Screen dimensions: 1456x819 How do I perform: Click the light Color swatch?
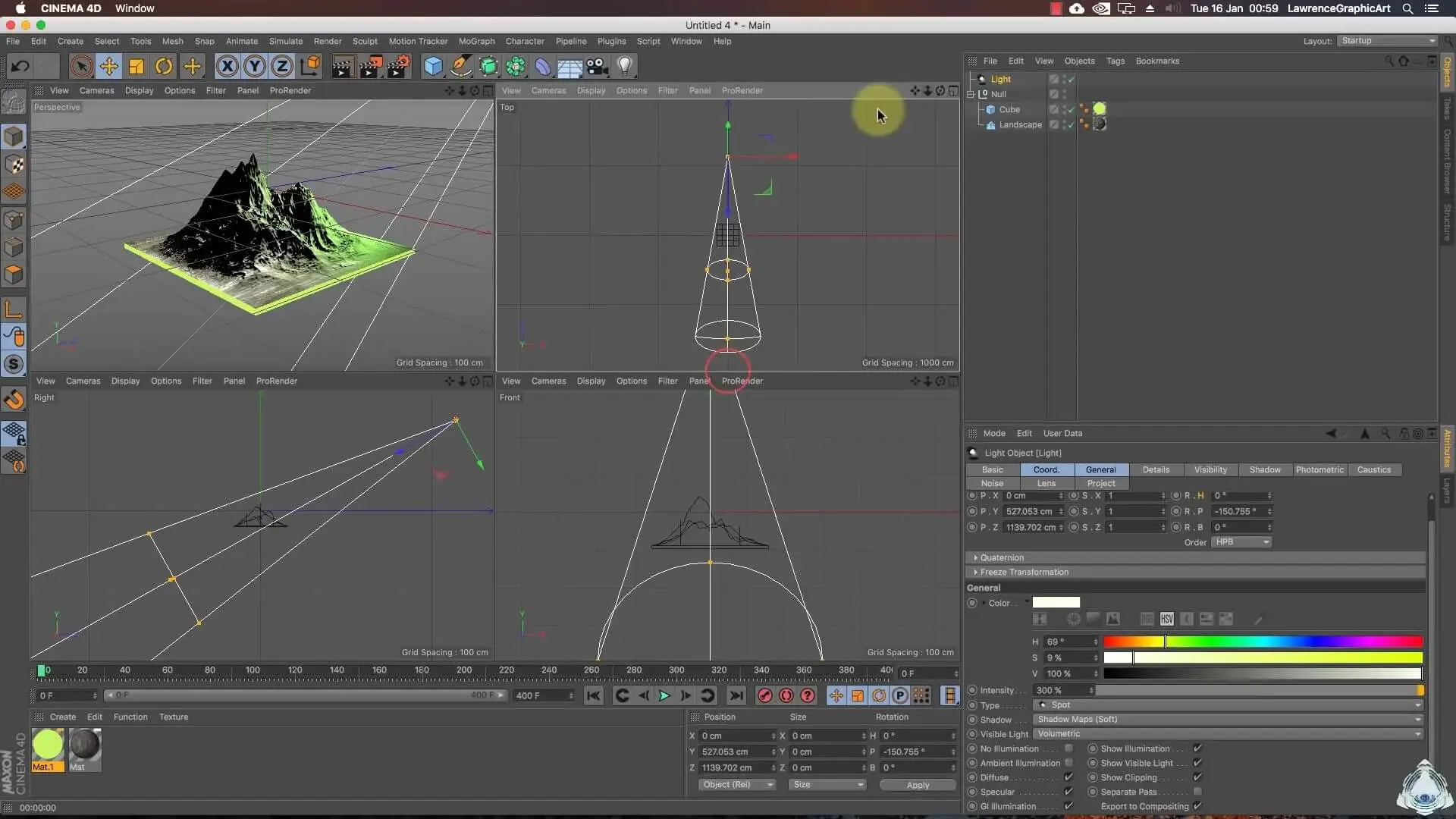click(x=1056, y=603)
